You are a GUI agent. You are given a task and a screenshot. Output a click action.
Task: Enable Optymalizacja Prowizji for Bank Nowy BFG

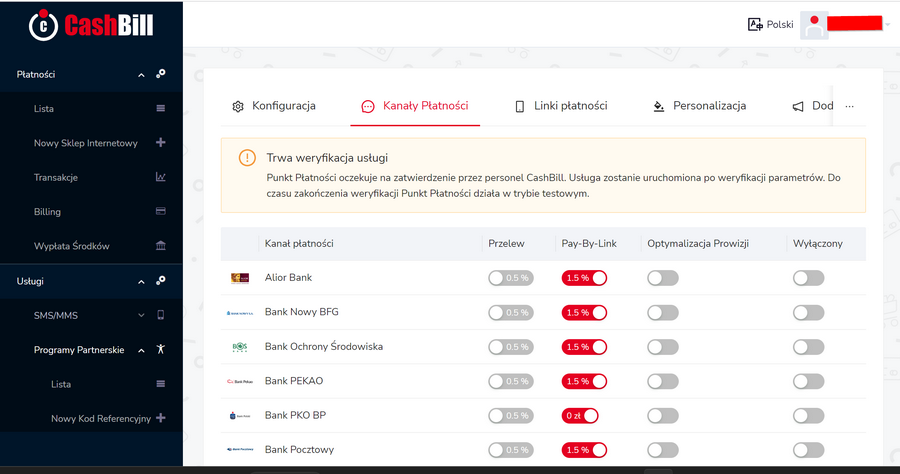click(x=663, y=313)
